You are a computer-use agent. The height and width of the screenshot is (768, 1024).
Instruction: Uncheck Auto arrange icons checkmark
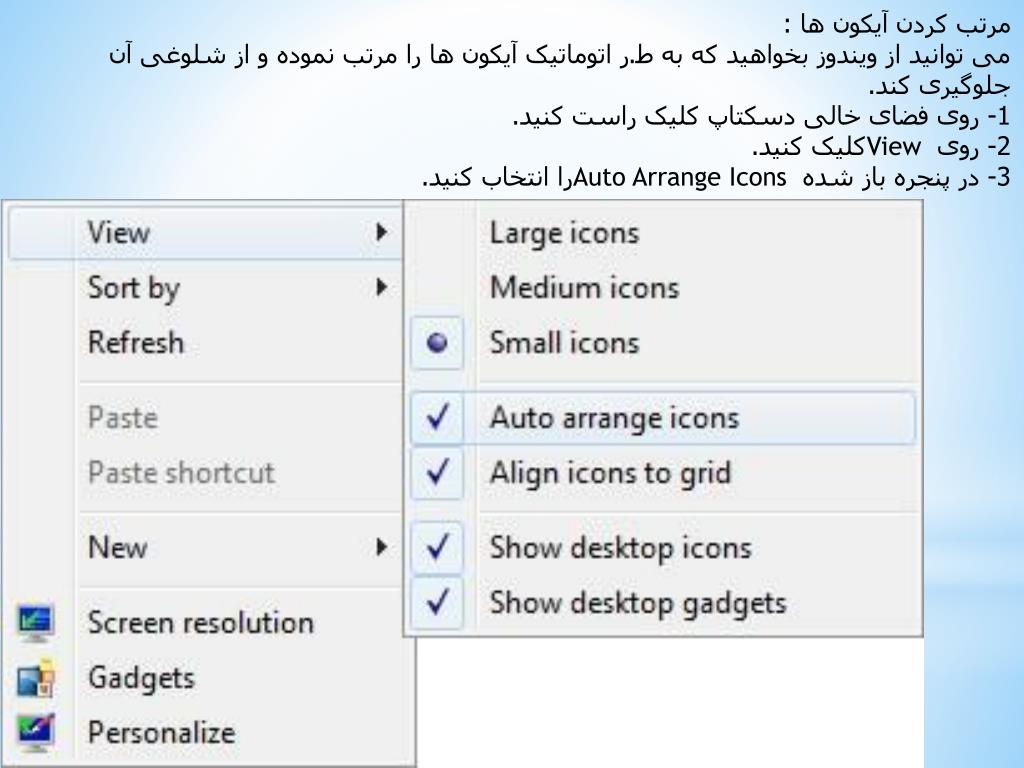pyautogui.click(x=437, y=417)
